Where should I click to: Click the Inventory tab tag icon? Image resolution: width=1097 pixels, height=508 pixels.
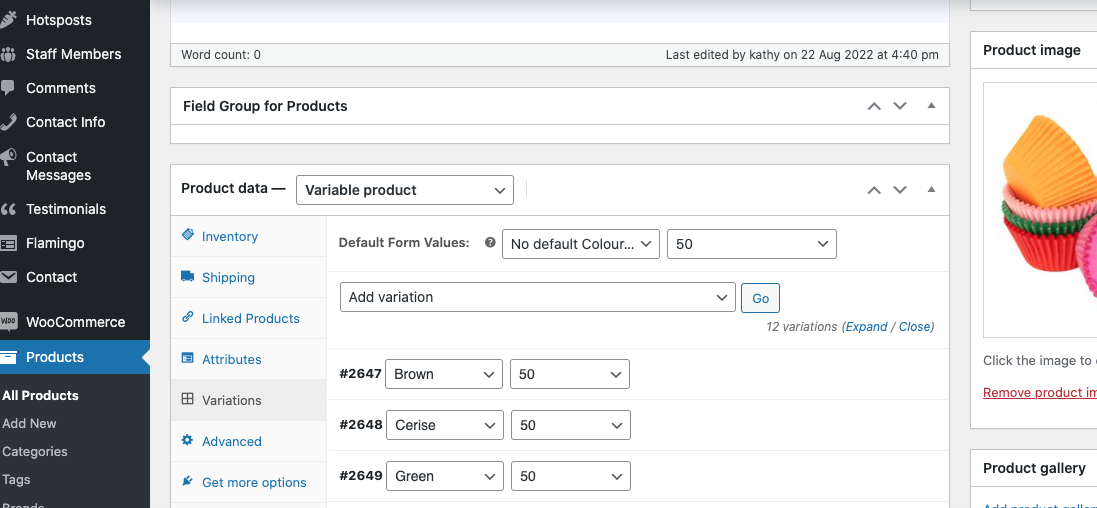click(x=188, y=236)
